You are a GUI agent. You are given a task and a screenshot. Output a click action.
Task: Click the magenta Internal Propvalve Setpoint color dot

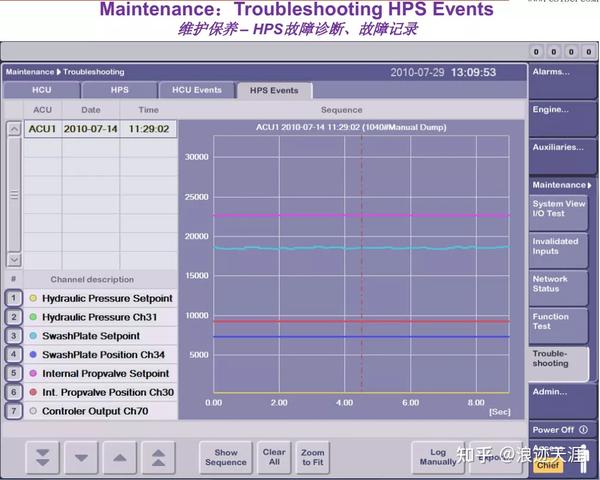(33, 373)
